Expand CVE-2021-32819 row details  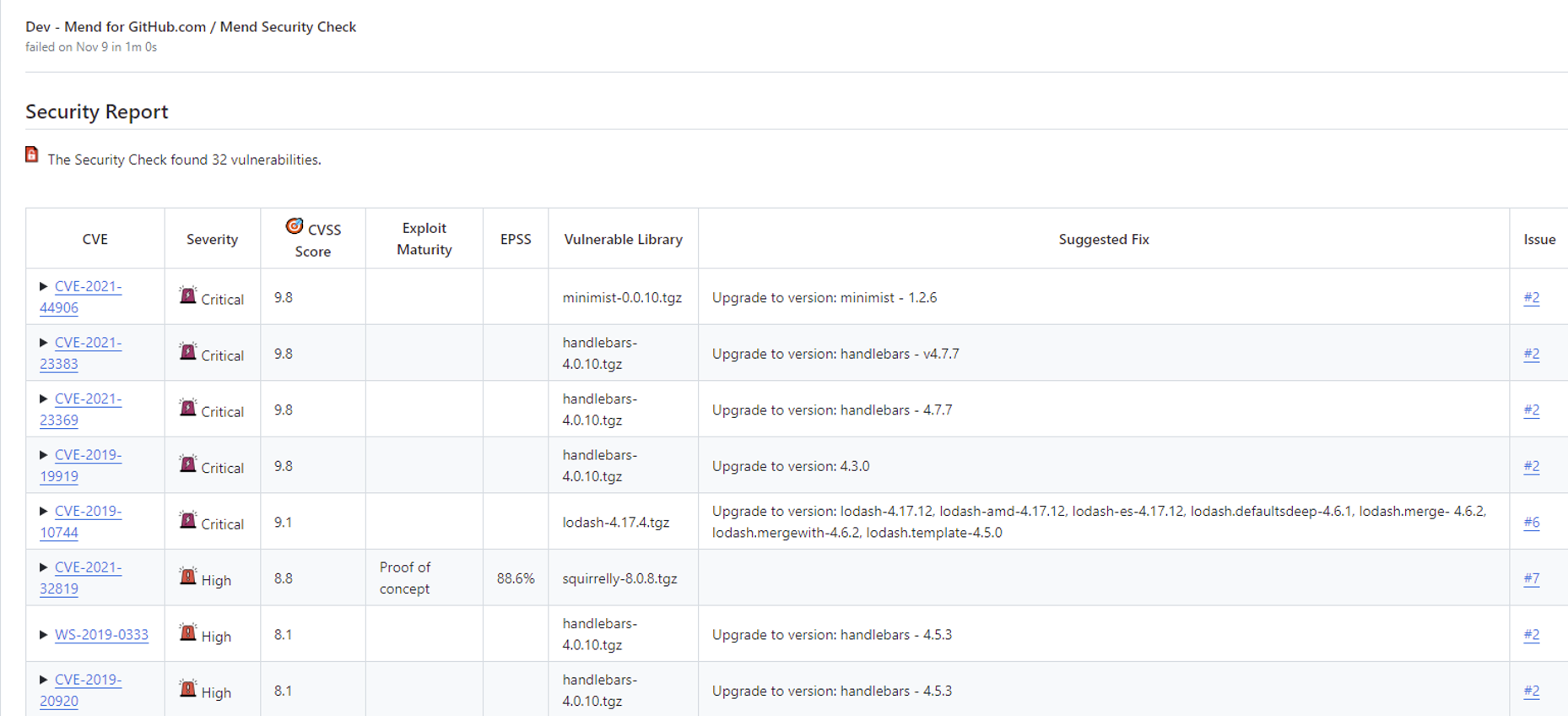[44, 567]
